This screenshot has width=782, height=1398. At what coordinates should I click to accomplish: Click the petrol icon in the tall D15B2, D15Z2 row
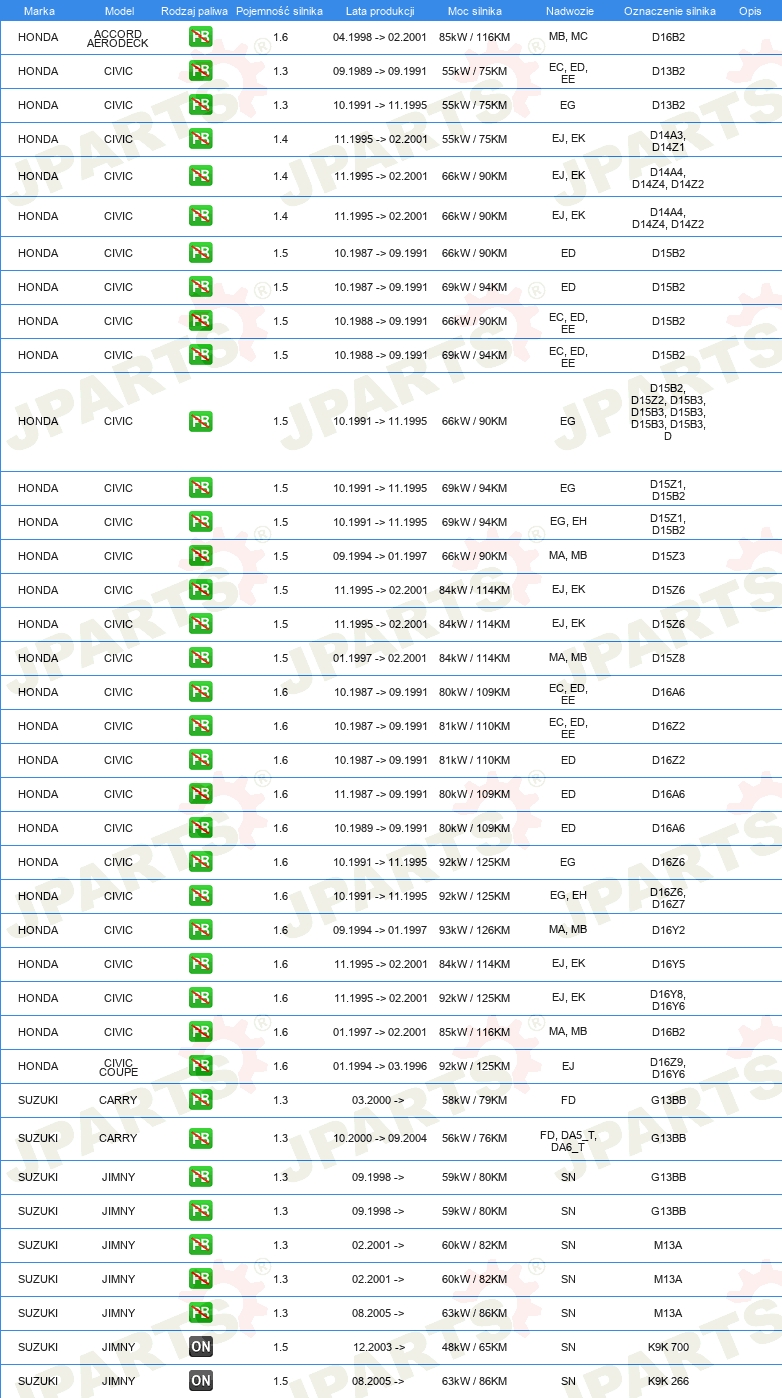click(200, 421)
